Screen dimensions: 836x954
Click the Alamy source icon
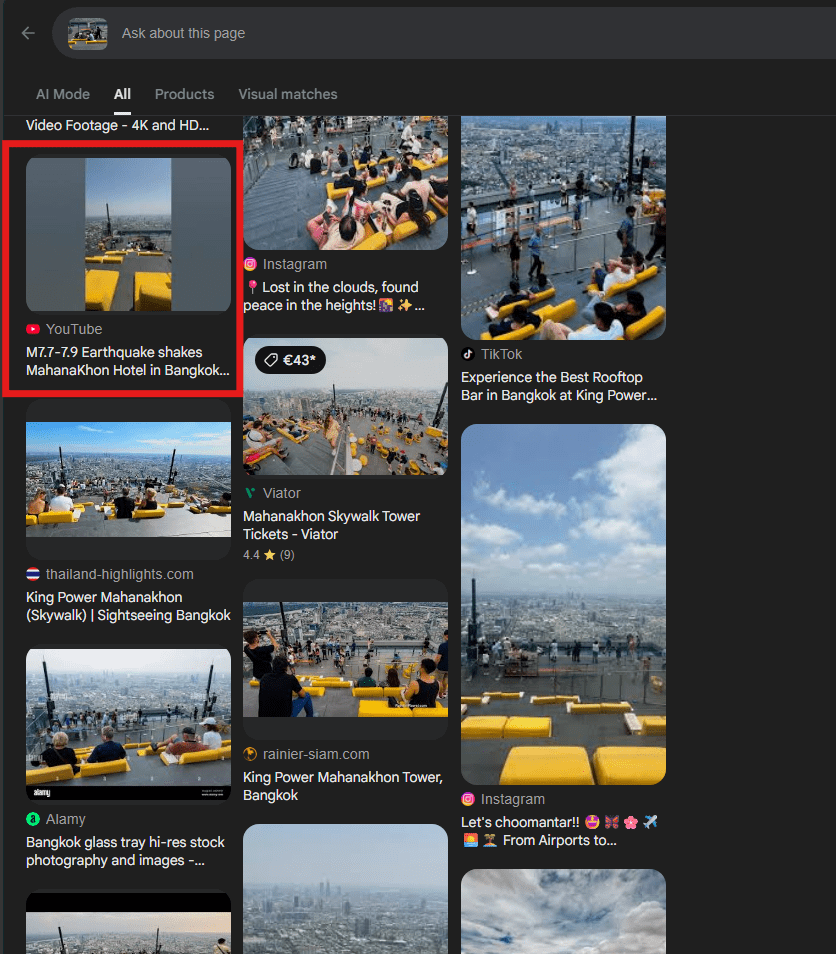[33, 819]
